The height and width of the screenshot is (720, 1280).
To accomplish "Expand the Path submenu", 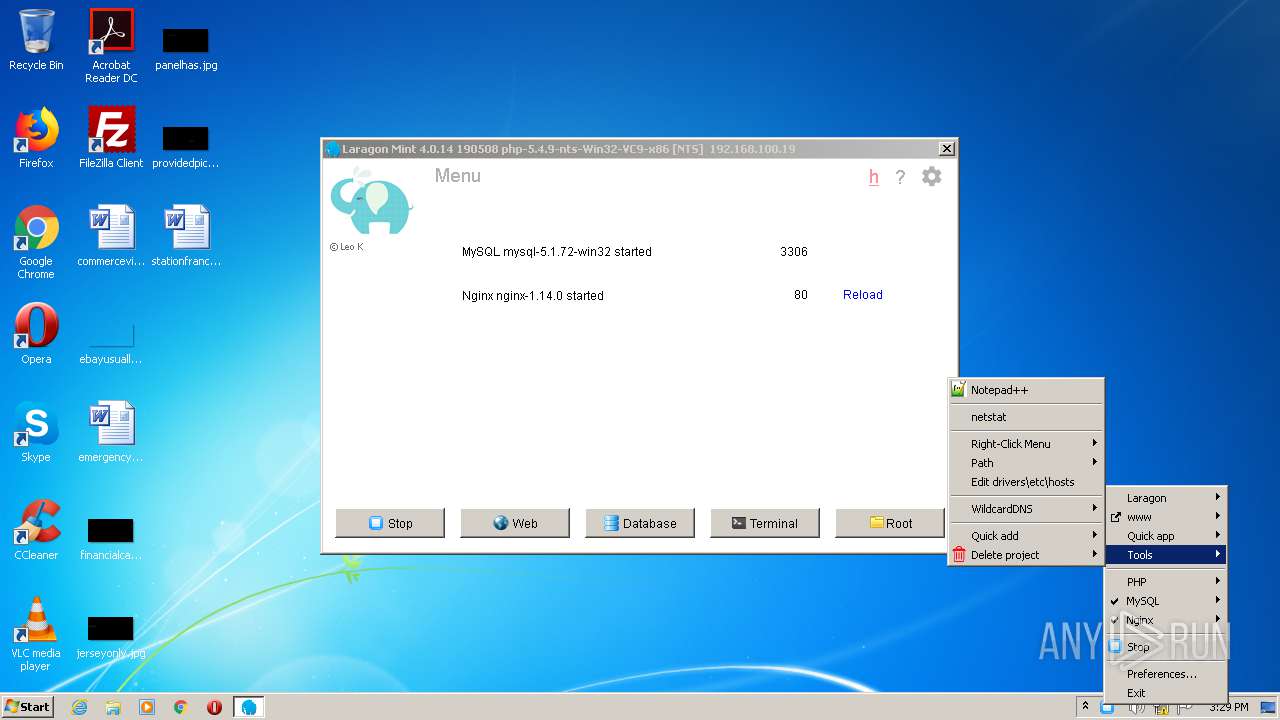I will [1026, 463].
